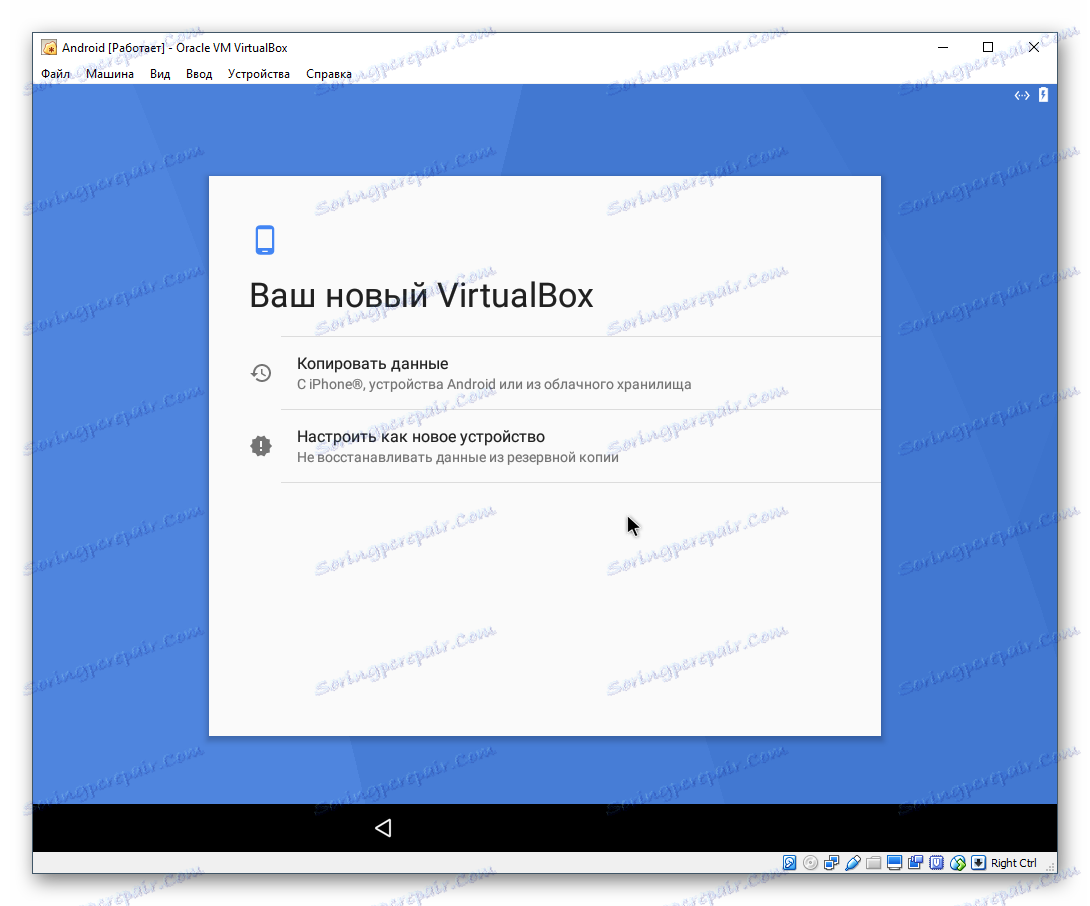The width and height of the screenshot is (1090, 906).
Task: Open the Файл menu
Action: pos(56,74)
